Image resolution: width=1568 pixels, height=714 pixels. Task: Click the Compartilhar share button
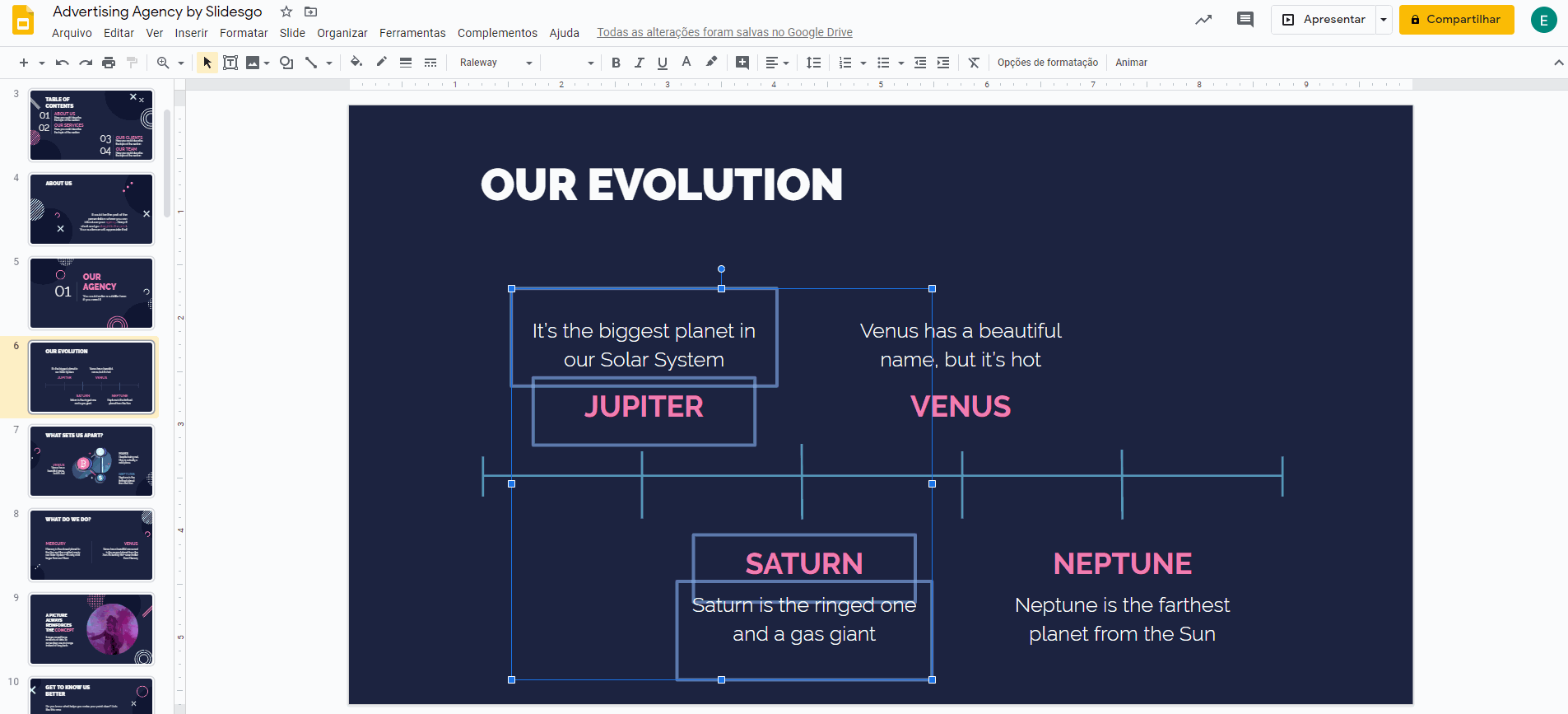(x=1456, y=20)
